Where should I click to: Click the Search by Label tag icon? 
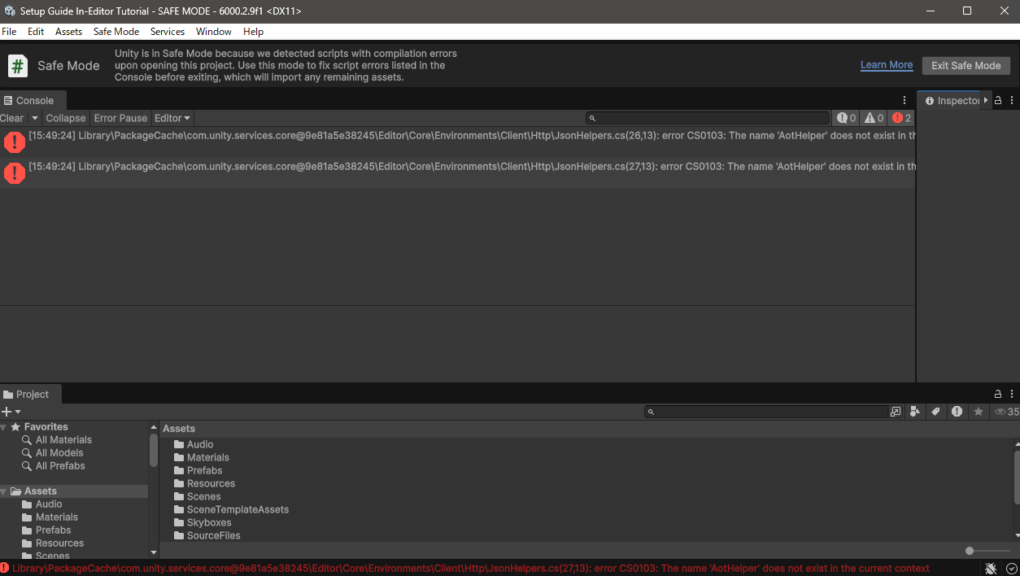pyautogui.click(x=936, y=411)
